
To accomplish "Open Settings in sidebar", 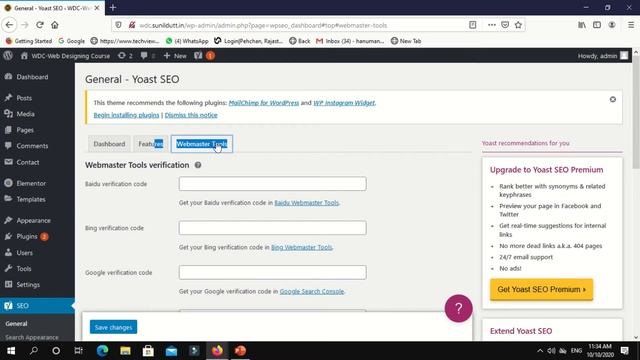I will (x=28, y=284).
